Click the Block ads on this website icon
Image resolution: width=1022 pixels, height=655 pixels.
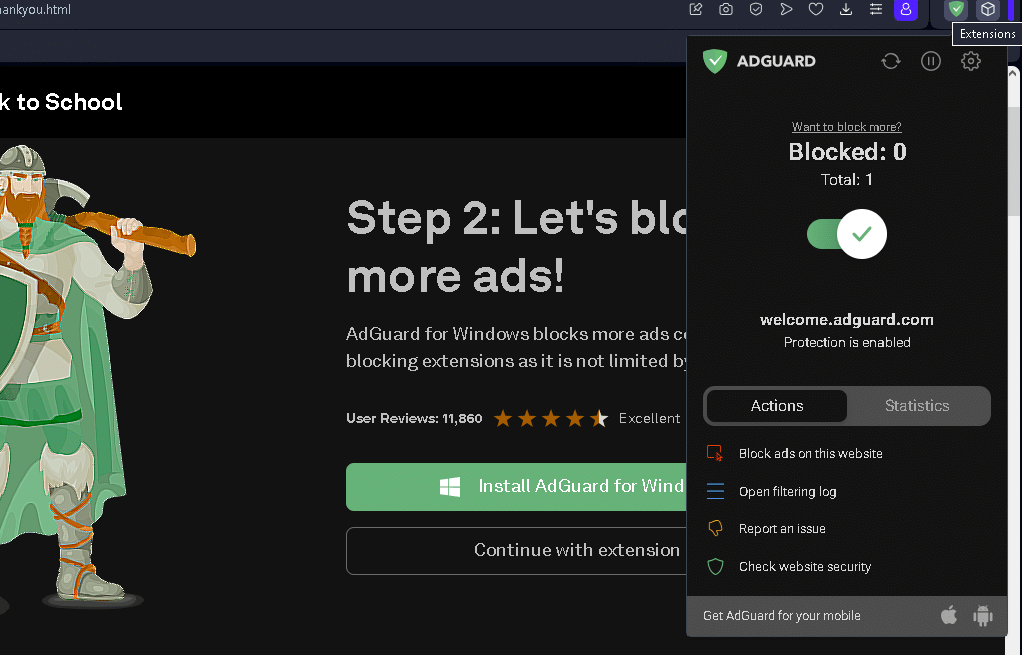click(x=715, y=453)
